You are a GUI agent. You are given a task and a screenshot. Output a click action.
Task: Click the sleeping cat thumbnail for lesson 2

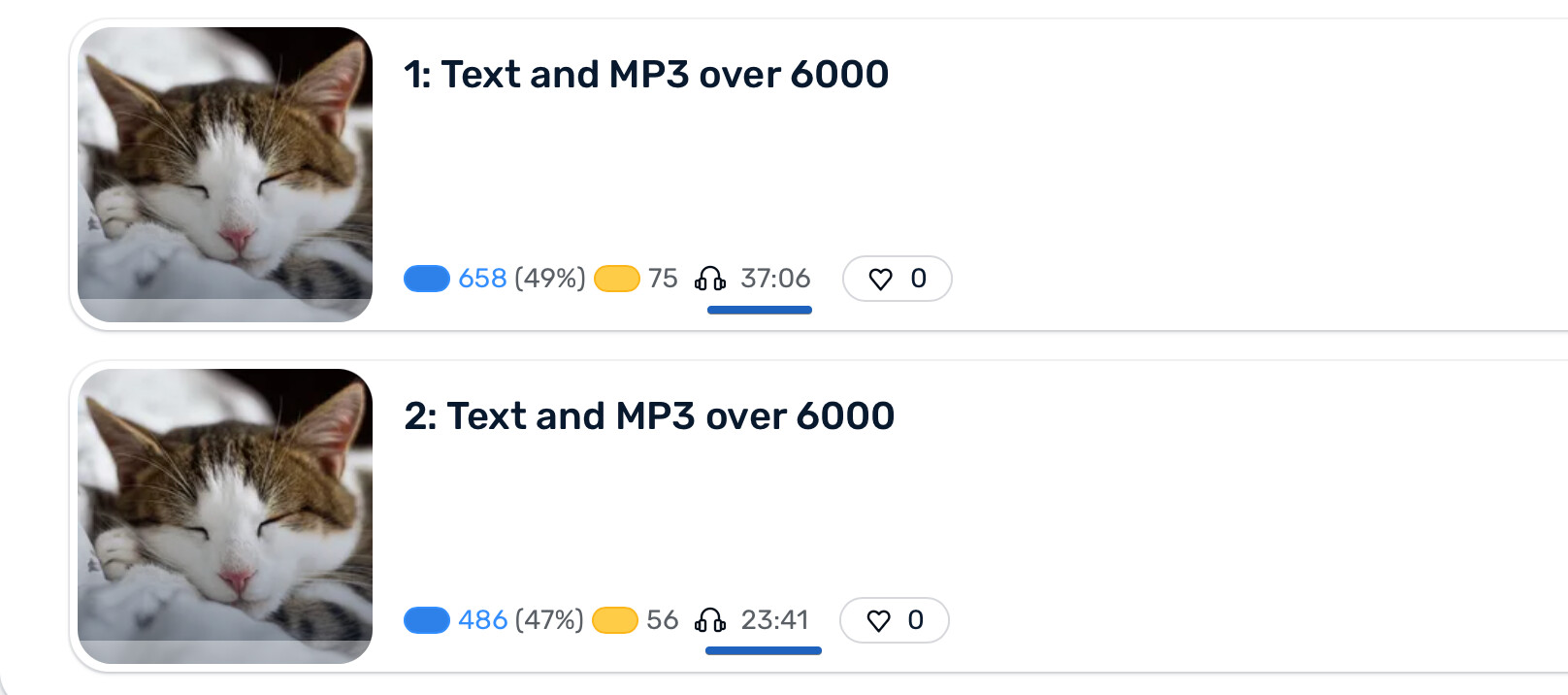[x=225, y=516]
